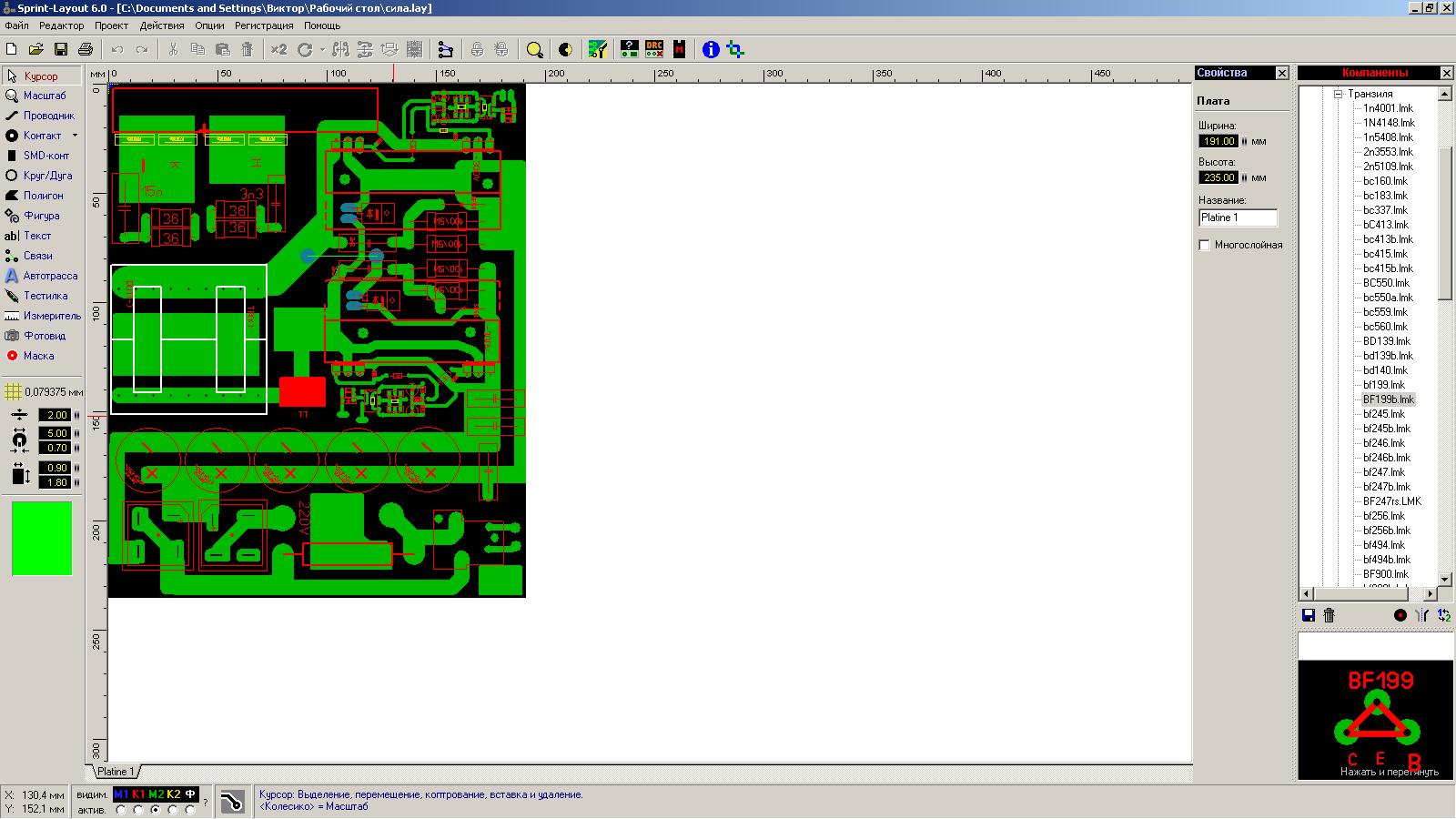Click the Название text field

[1238, 217]
